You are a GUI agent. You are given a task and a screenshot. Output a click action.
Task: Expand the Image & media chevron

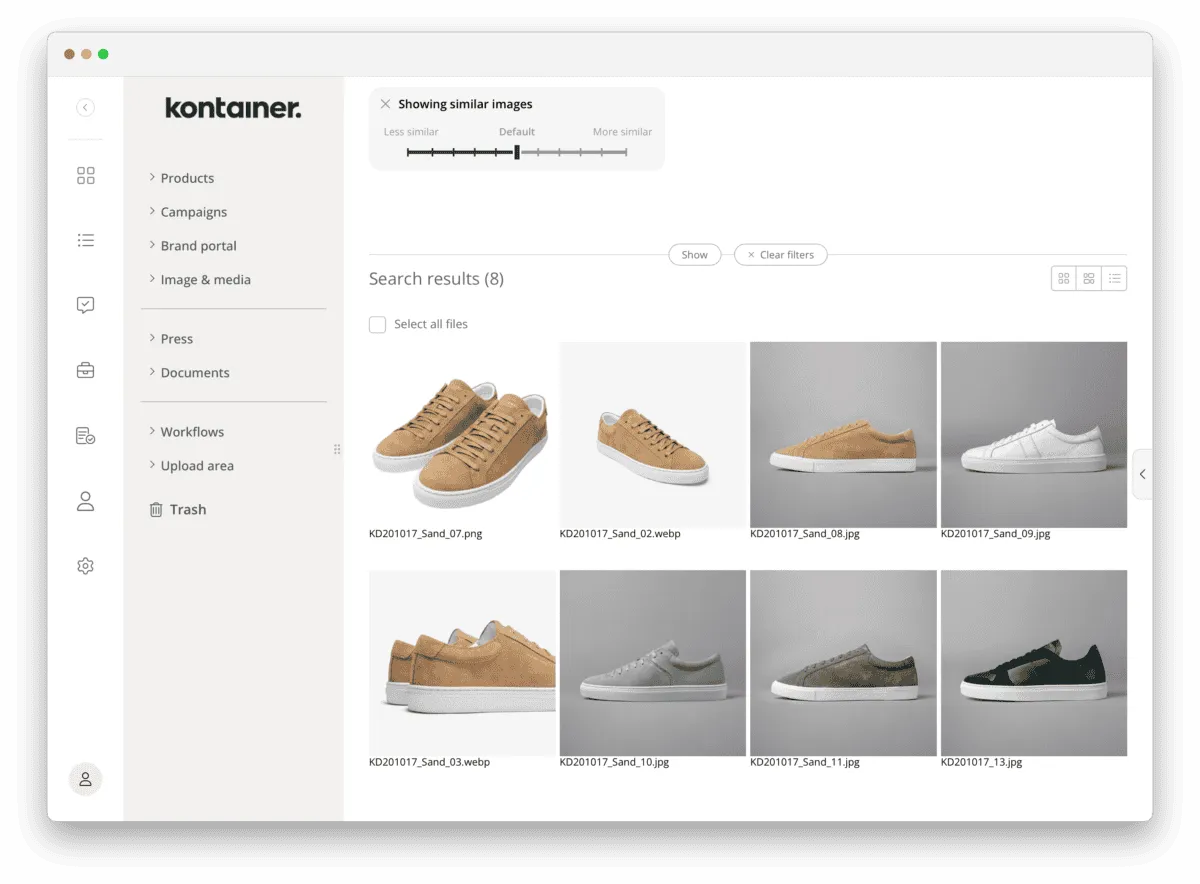point(152,280)
